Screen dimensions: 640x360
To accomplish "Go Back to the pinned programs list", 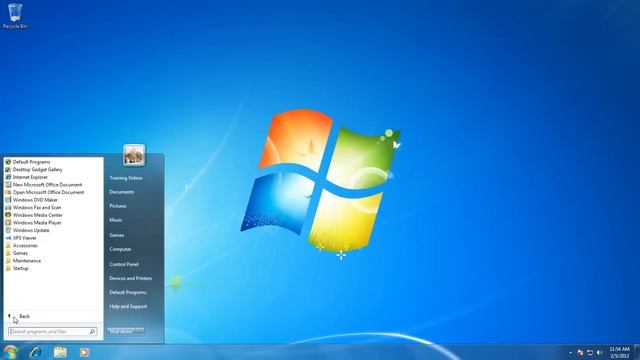I will point(20,316).
